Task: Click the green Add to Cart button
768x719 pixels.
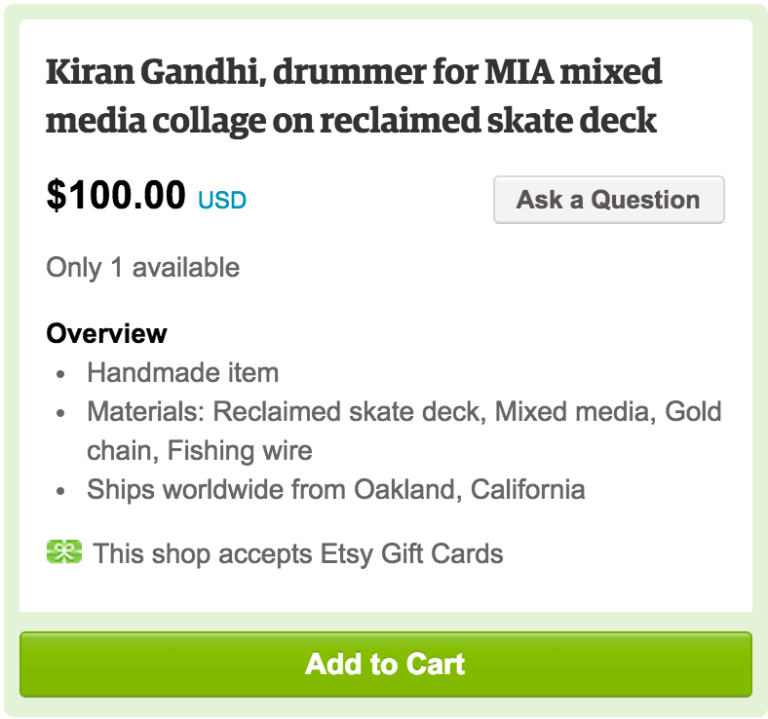Action: [385, 664]
